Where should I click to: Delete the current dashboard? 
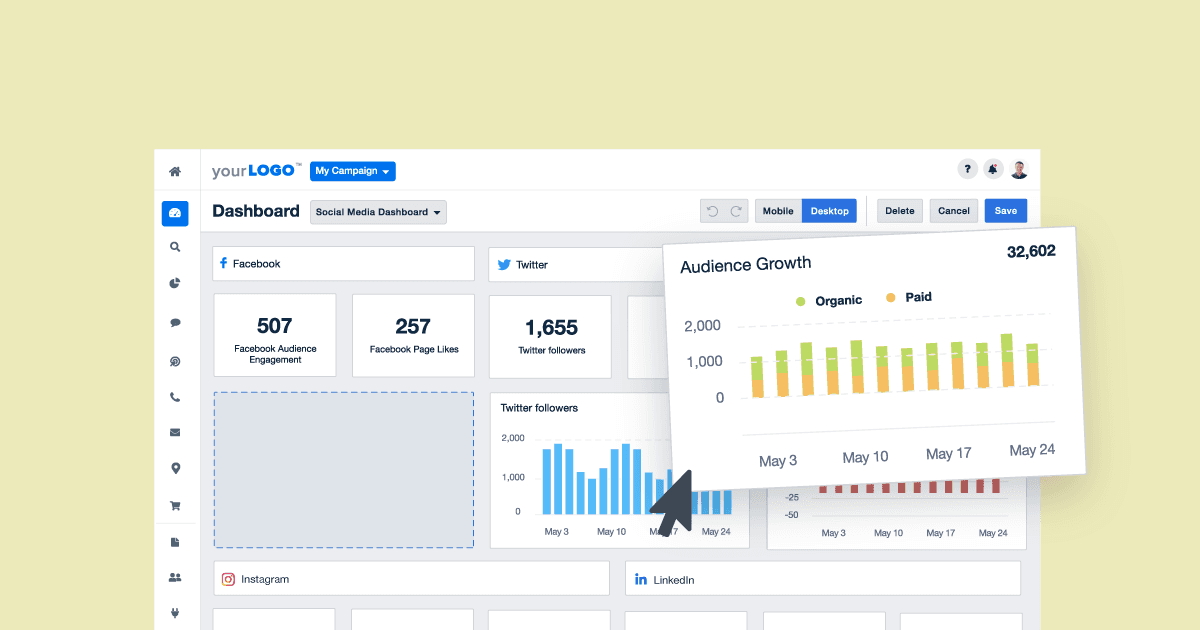pos(899,211)
